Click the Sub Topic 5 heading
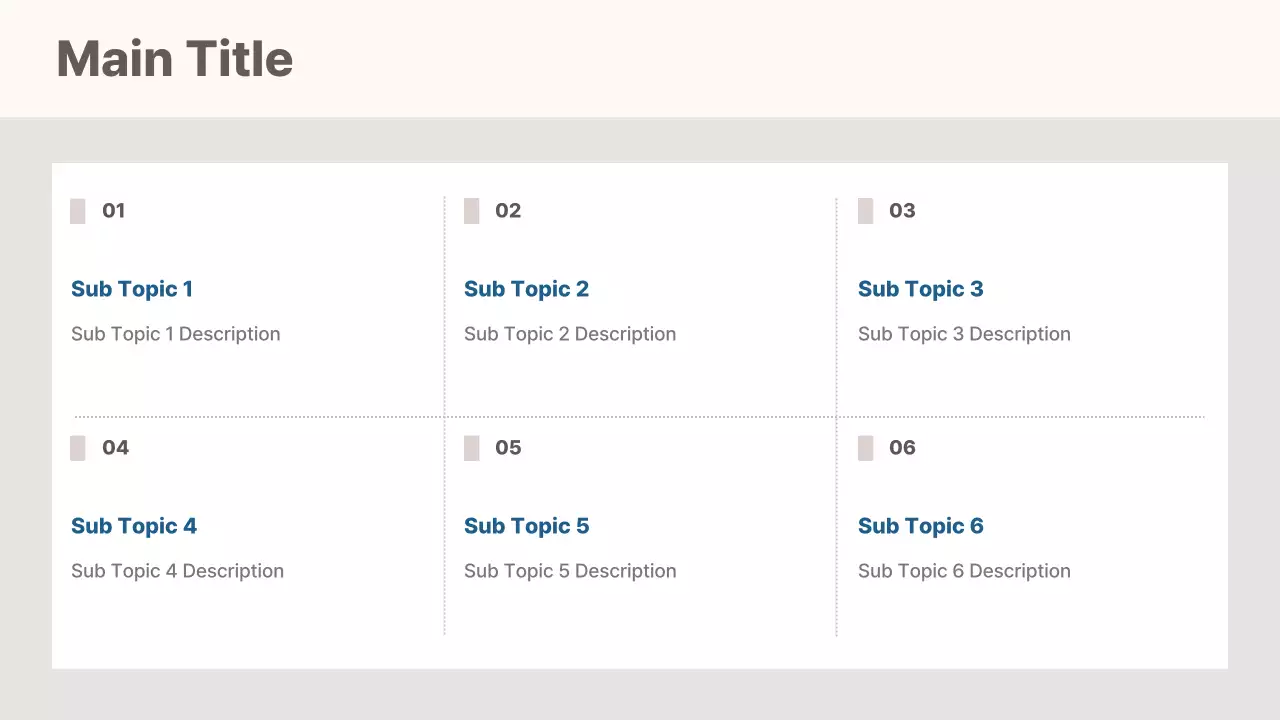 pos(526,526)
